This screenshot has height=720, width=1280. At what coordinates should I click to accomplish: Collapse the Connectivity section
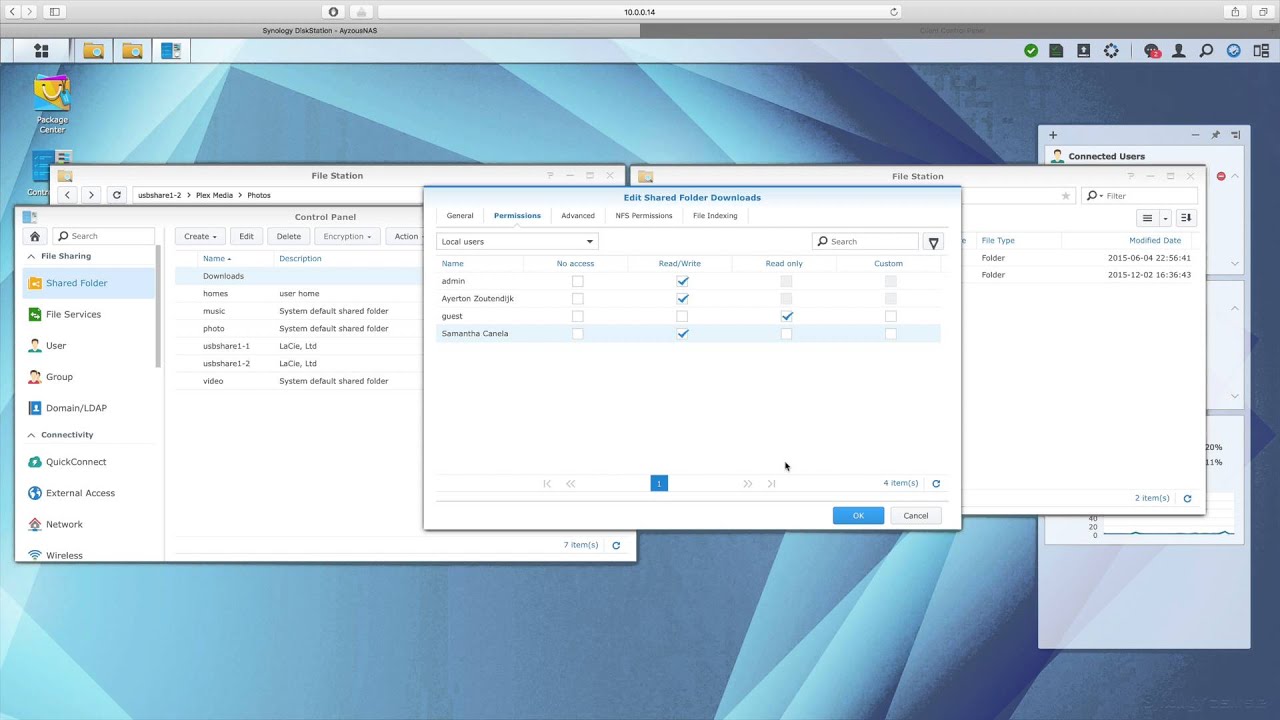tap(31, 435)
